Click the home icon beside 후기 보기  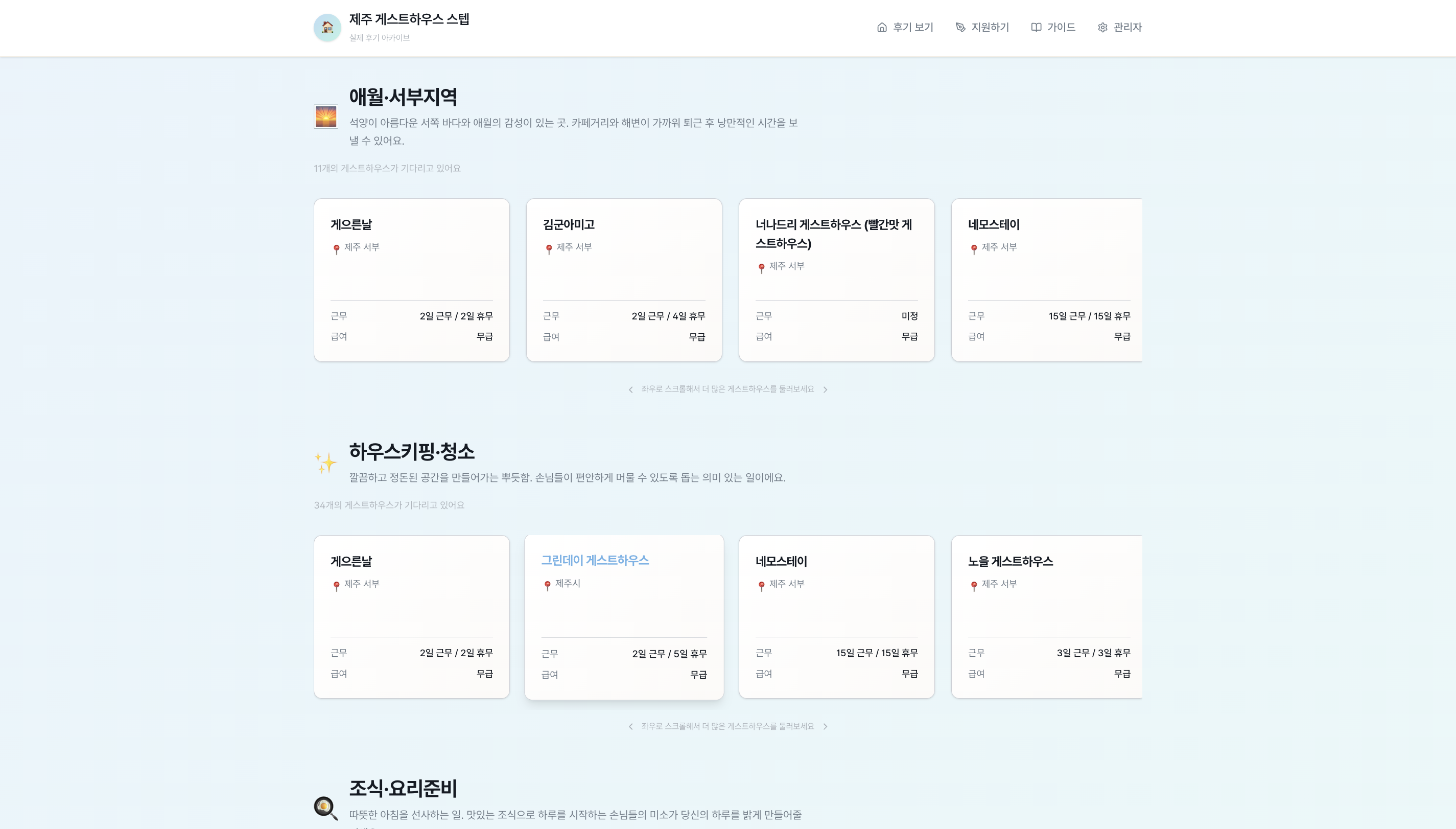coord(882,27)
